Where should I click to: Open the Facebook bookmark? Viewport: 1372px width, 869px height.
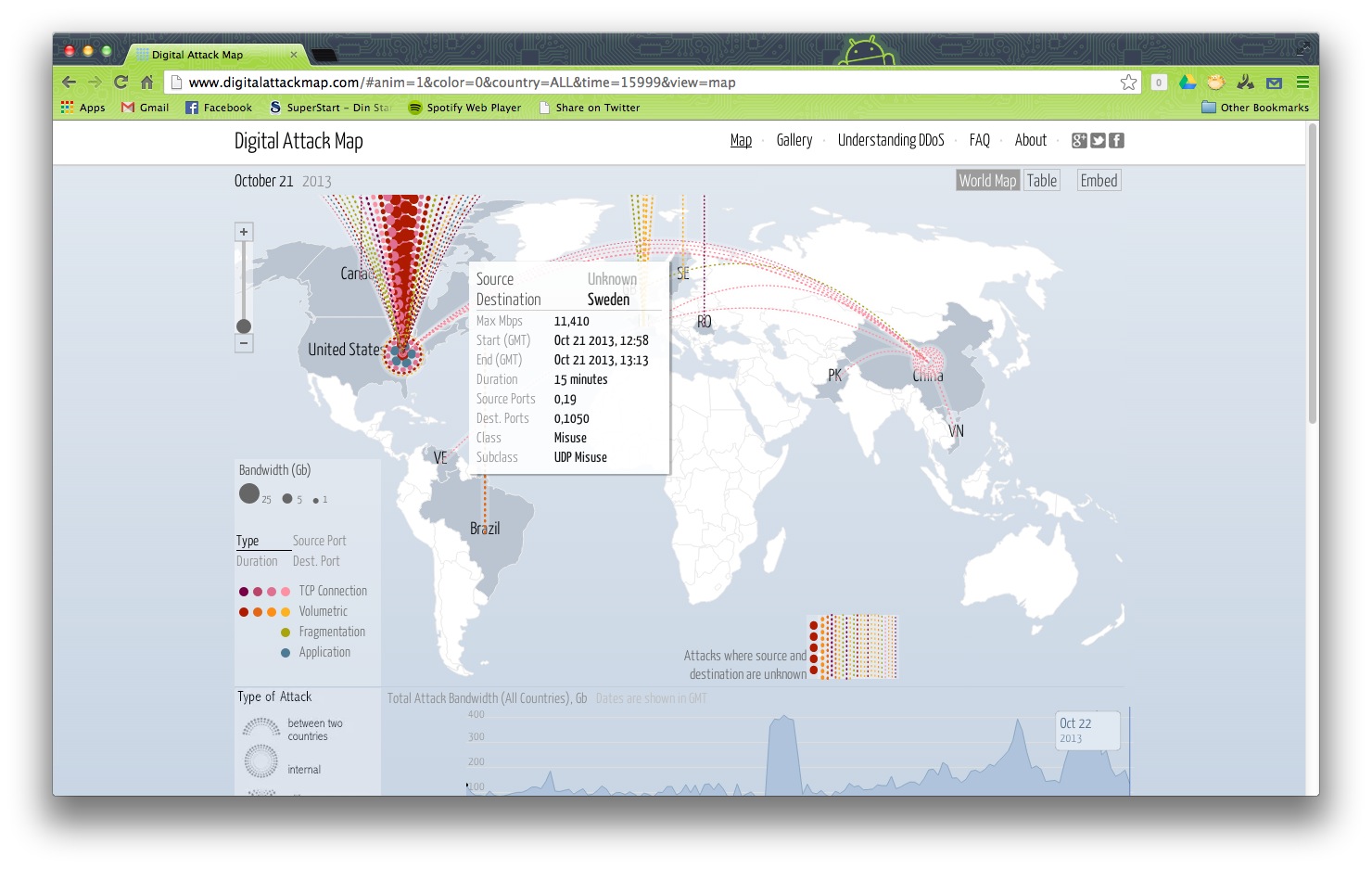[219, 108]
